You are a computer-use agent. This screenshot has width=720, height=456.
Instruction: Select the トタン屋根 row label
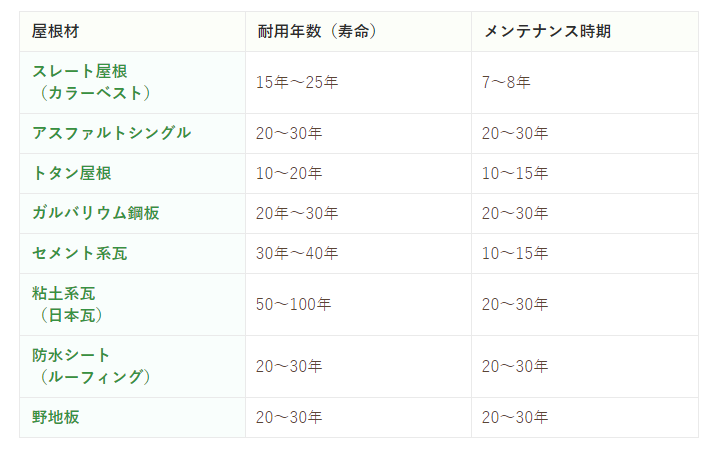[71, 173]
